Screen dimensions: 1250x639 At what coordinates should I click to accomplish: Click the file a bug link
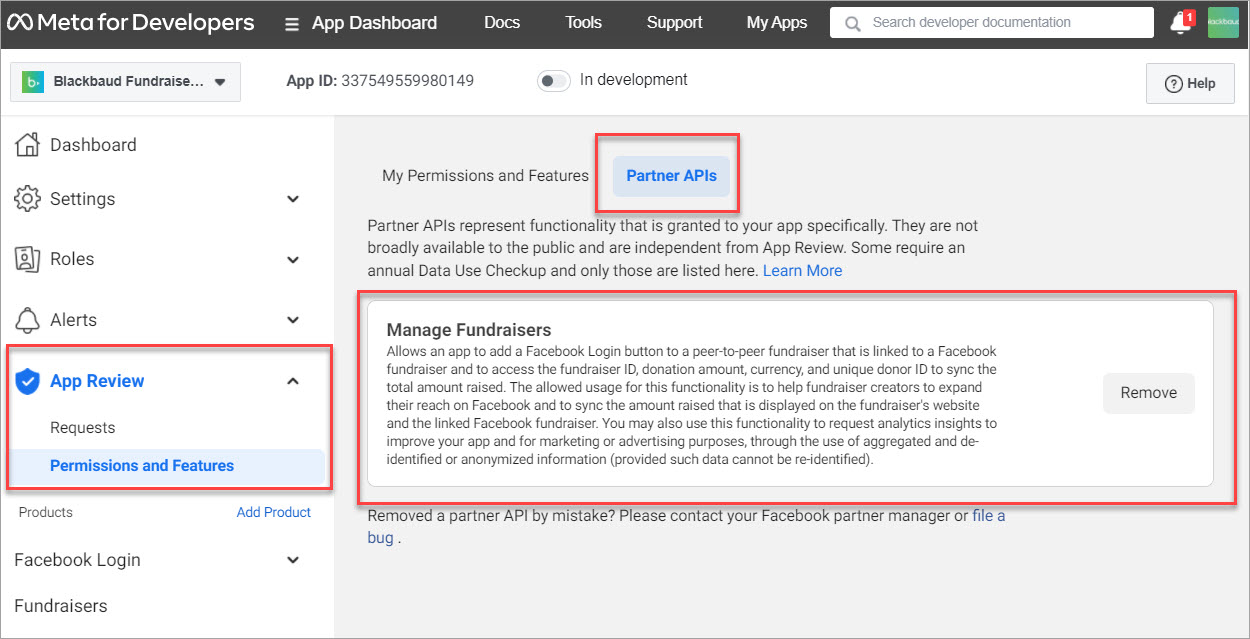(686, 527)
